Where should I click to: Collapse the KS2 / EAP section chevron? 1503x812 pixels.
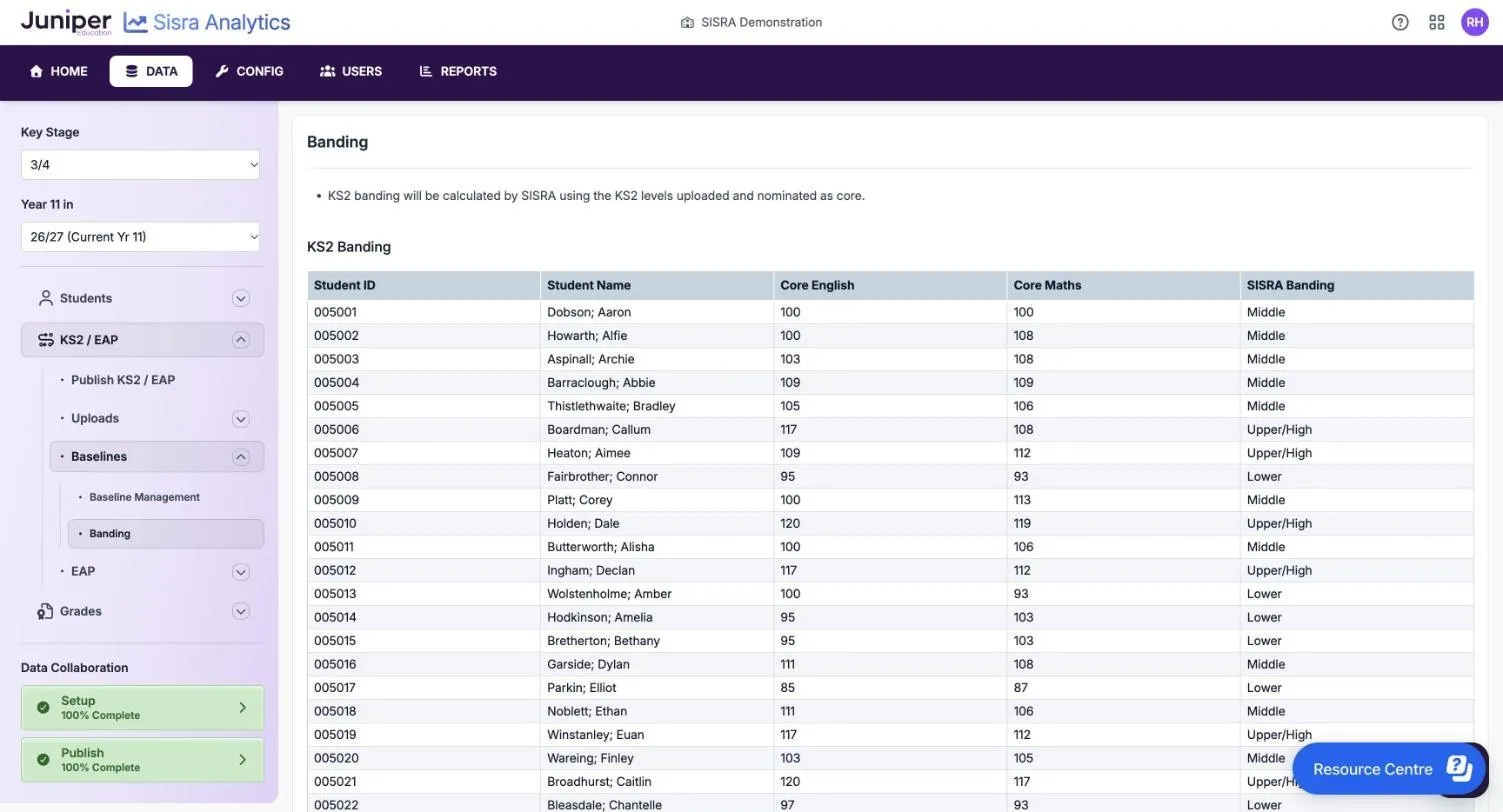pos(240,340)
